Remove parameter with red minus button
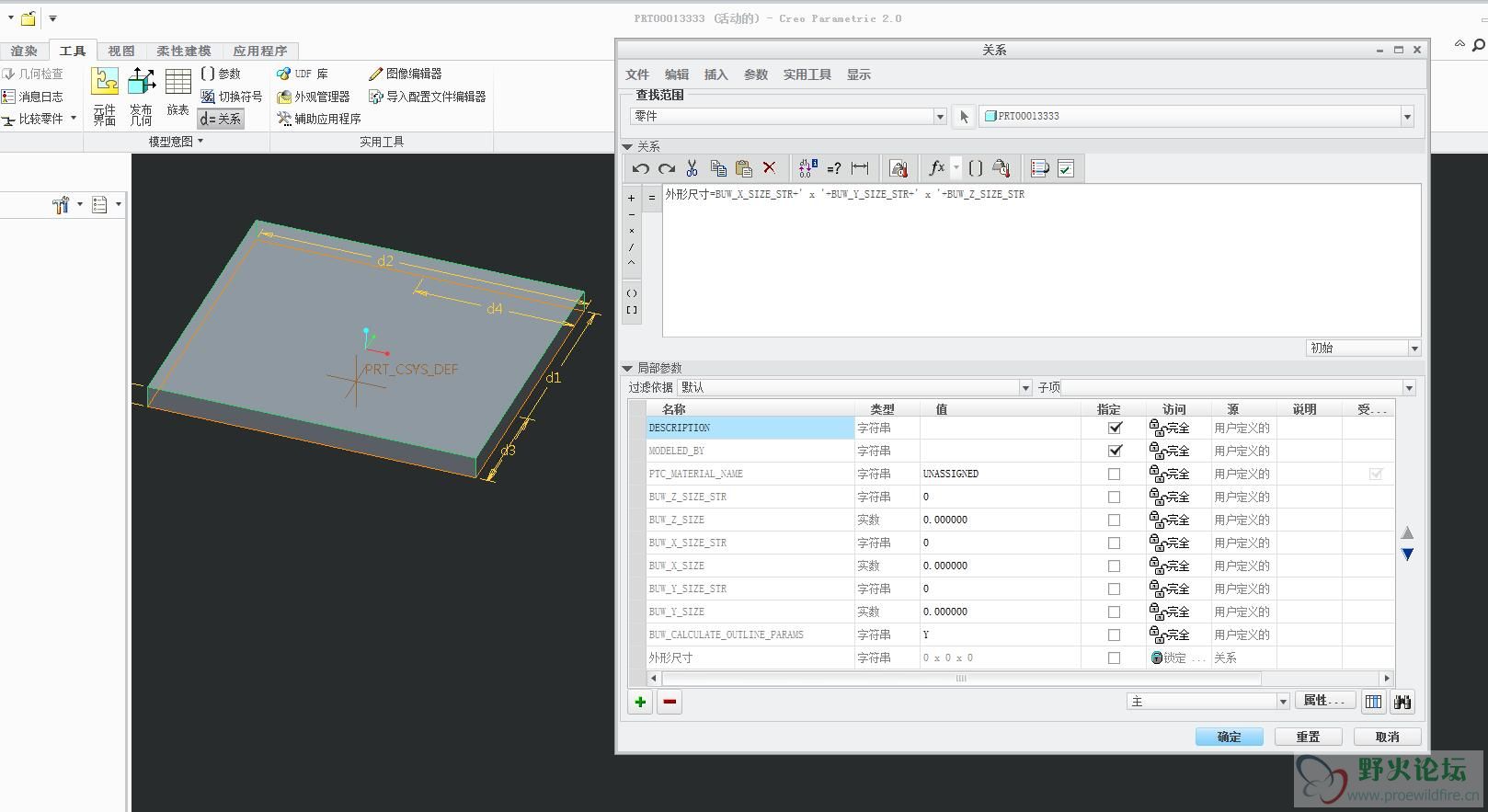This screenshot has height=812, width=1488. [670, 703]
